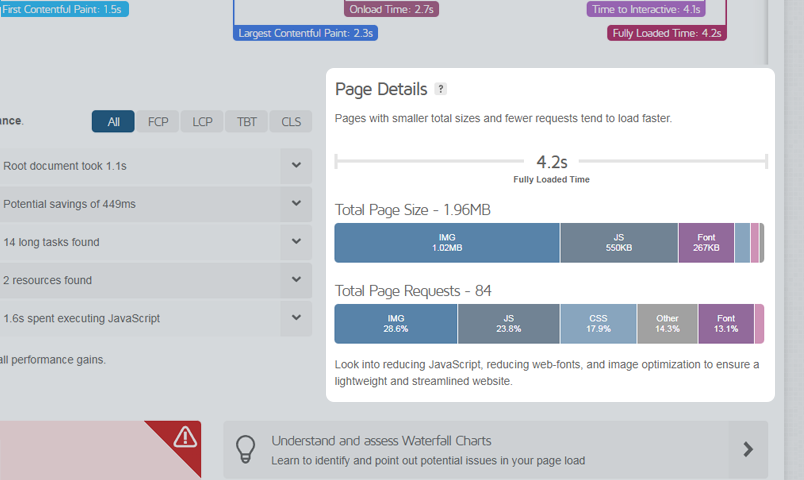Click the Page Details help question mark icon
804x480 pixels.
click(x=440, y=89)
